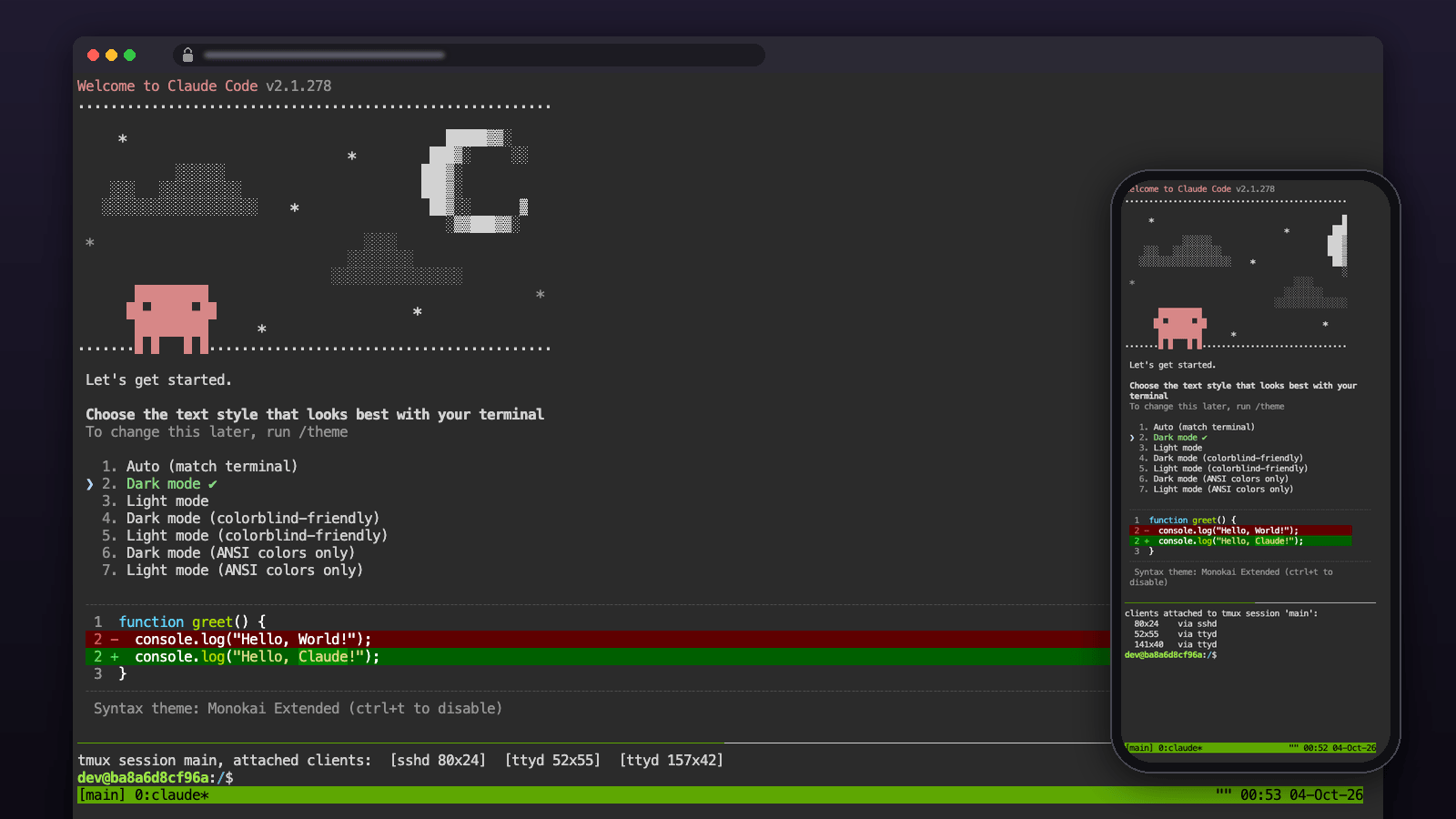Image resolution: width=1456 pixels, height=819 pixels.
Task: Click the To change this later, run /theme hint
Action: (217, 431)
